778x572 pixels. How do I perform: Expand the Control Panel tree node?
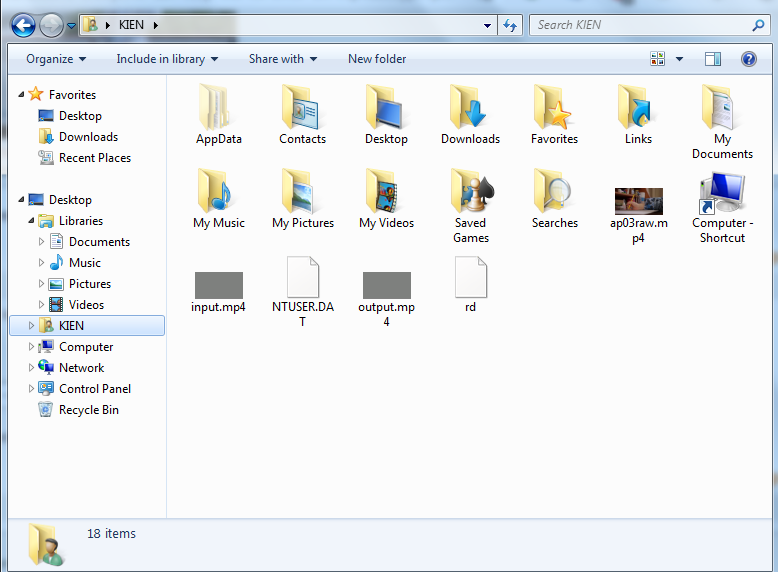tap(31, 388)
